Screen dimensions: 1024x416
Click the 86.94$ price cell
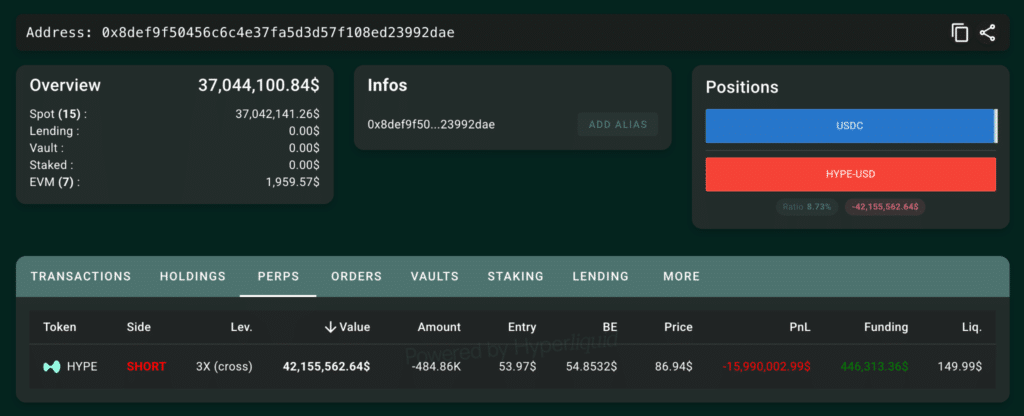coord(674,366)
